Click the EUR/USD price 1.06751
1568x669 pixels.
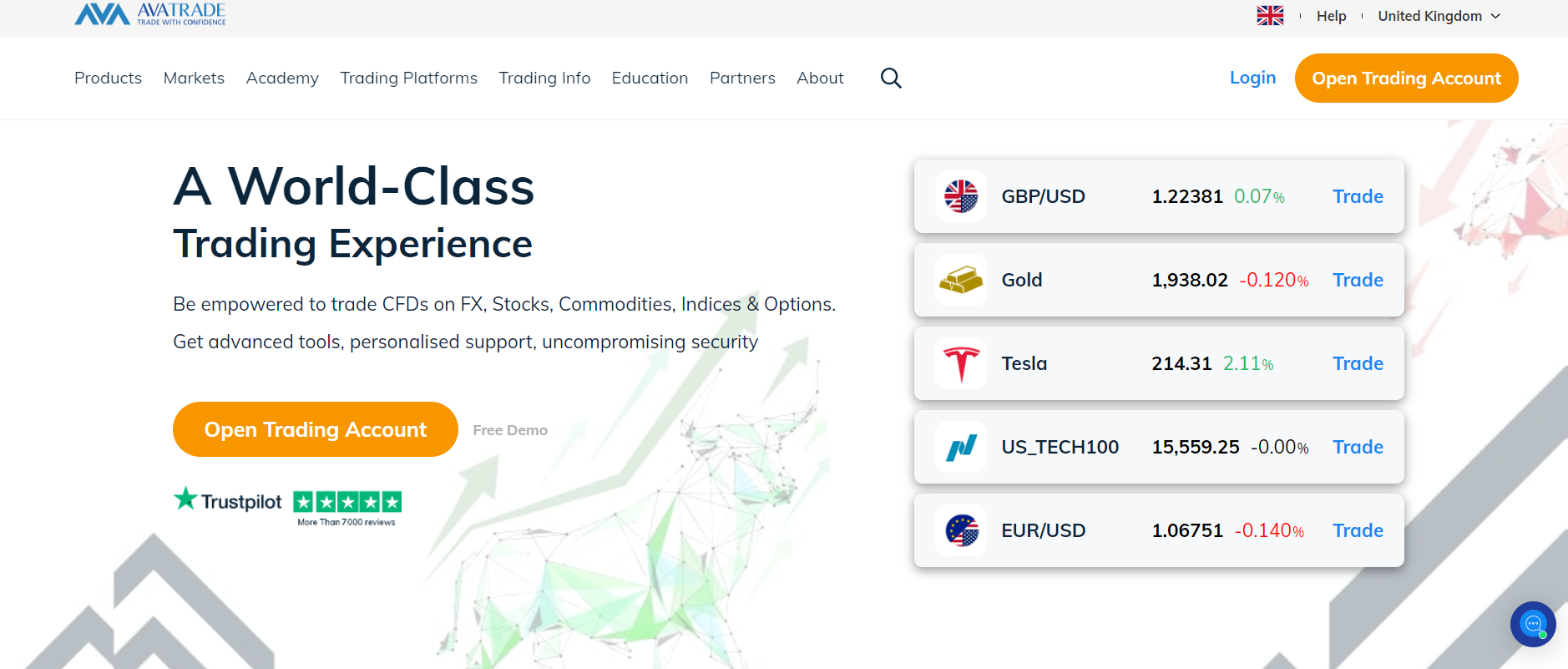tap(1187, 530)
